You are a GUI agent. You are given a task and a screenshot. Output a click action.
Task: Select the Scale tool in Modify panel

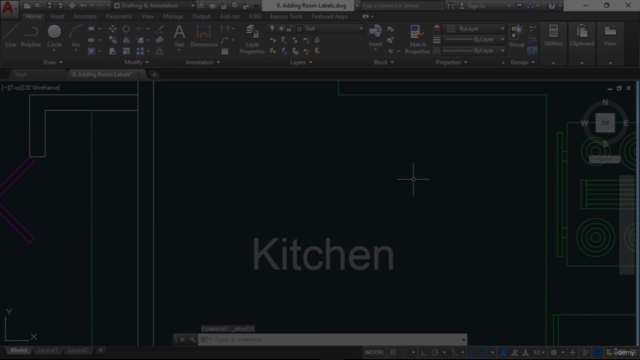click(x=126, y=51)
